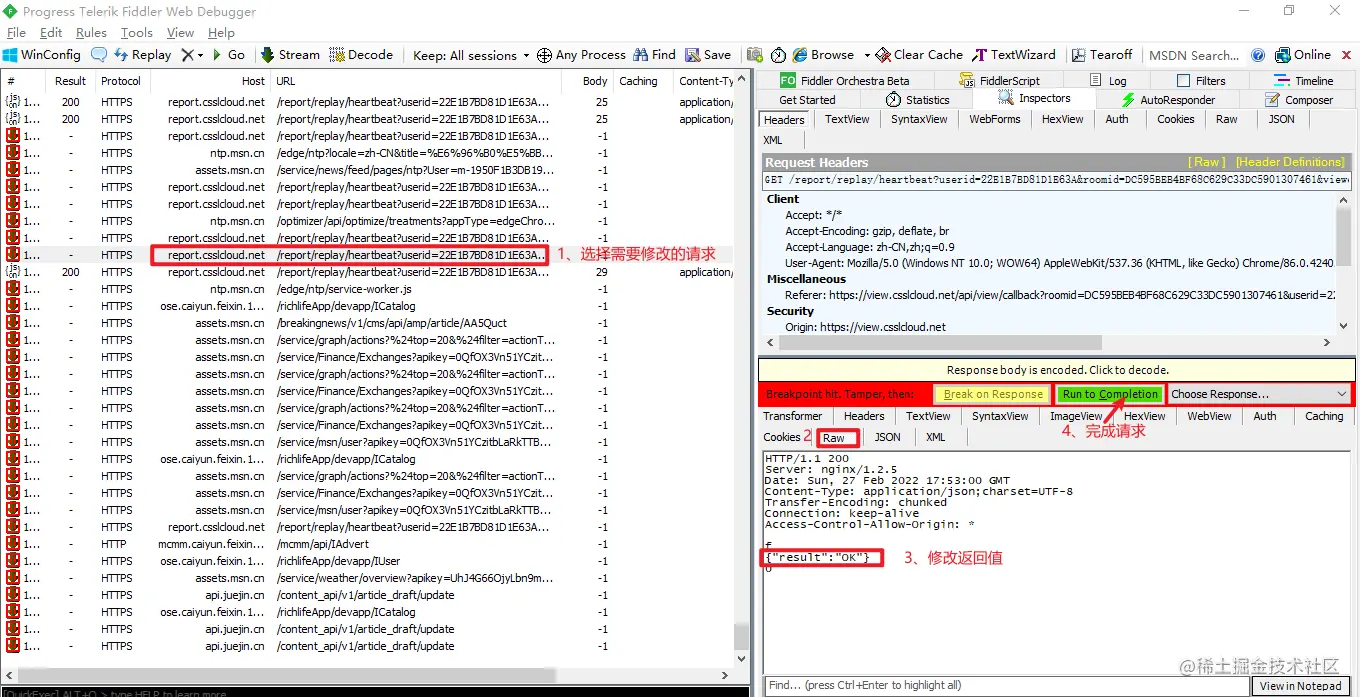Screen dimensions: 1360x697
Task: Open Fiddler Orchestra Beta tab
Action: click(x=844, y=80)
